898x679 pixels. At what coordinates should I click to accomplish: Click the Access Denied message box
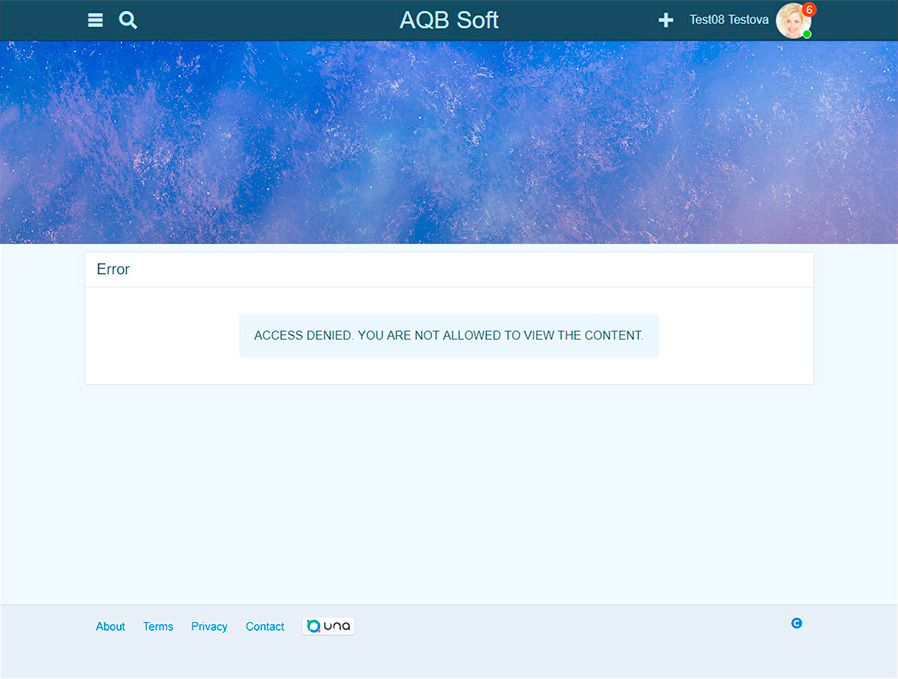(x=449, y=335)
